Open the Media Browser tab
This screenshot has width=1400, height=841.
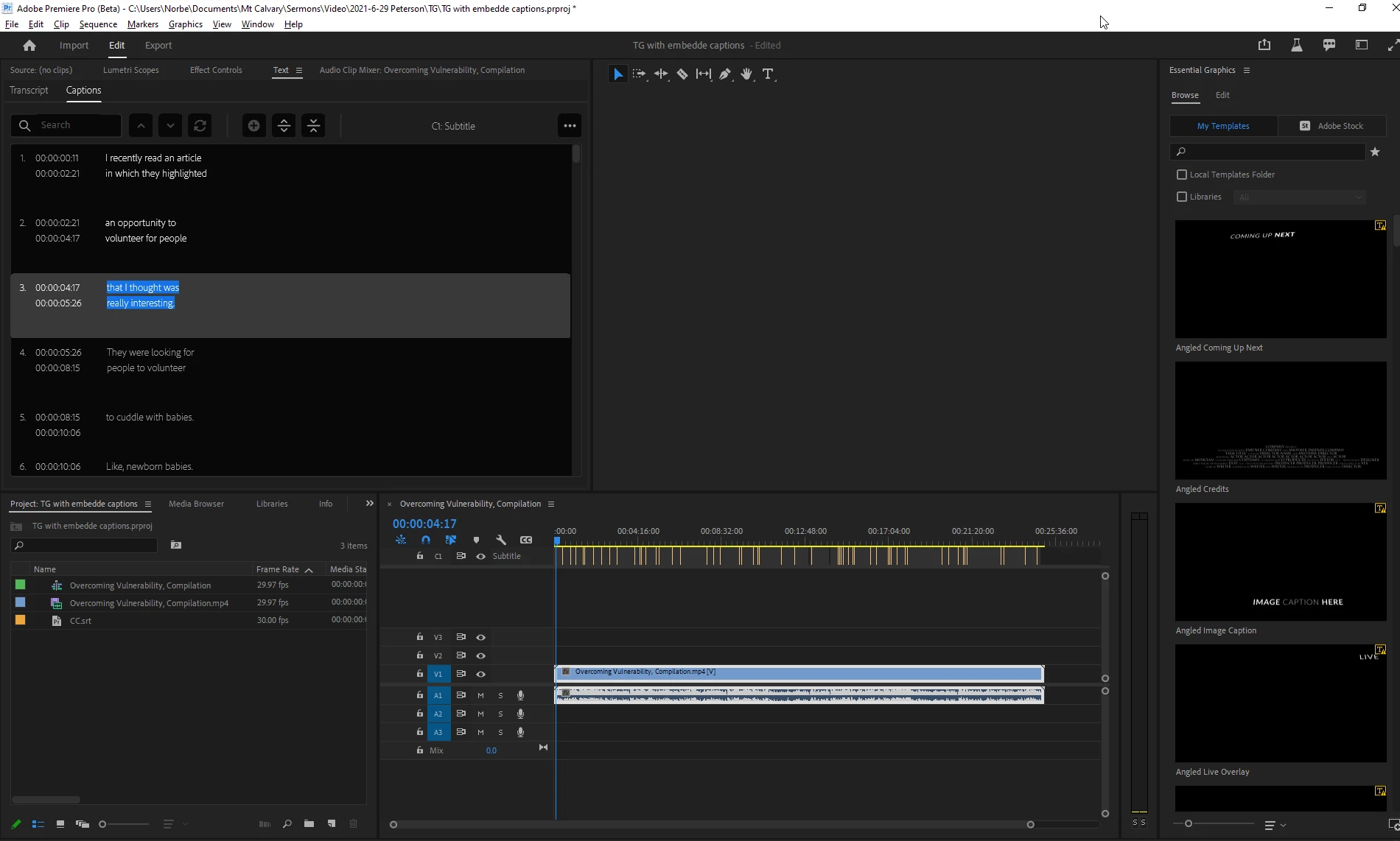196,504
